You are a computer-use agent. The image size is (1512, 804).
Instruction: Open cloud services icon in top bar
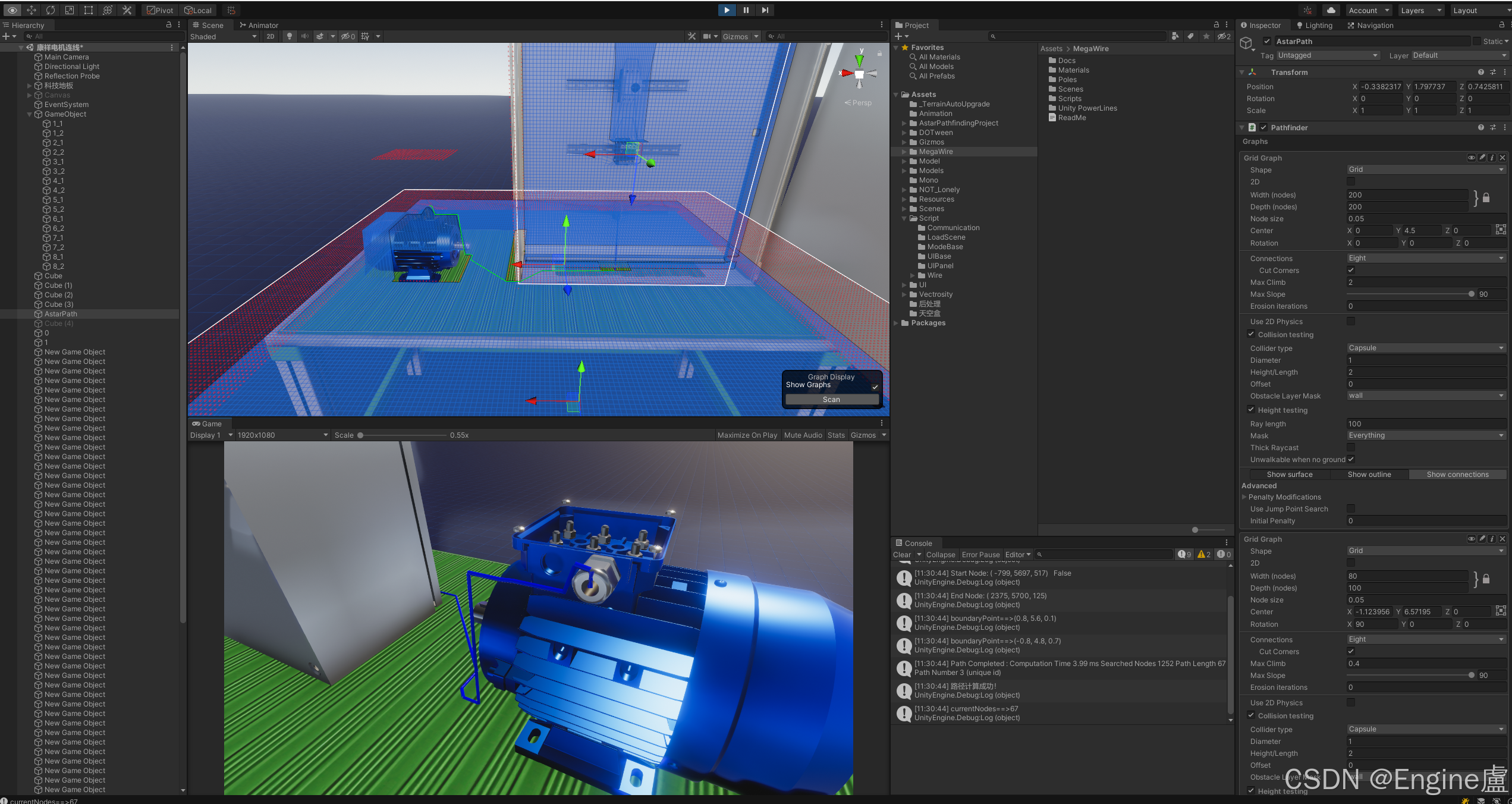[1331, 10]
